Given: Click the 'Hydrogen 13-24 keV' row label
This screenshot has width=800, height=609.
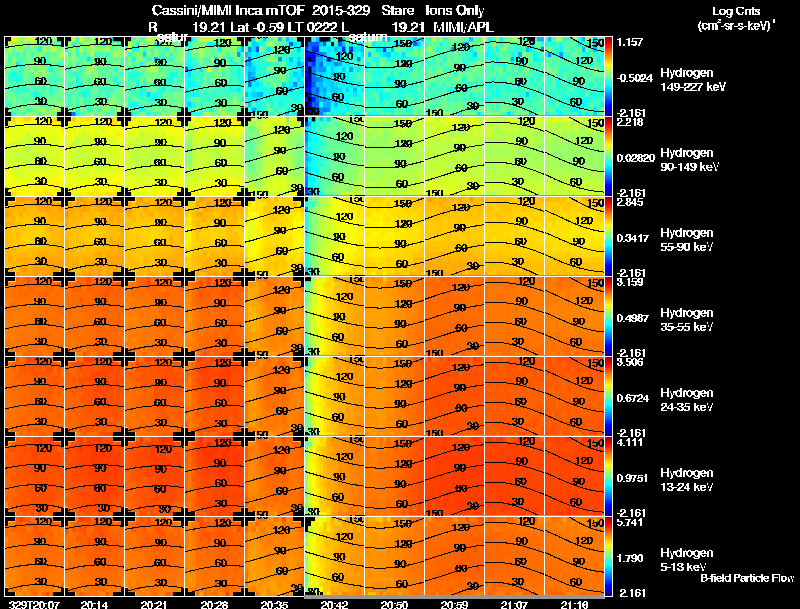Looking at the screenshot, I should [x=687, y=480].
